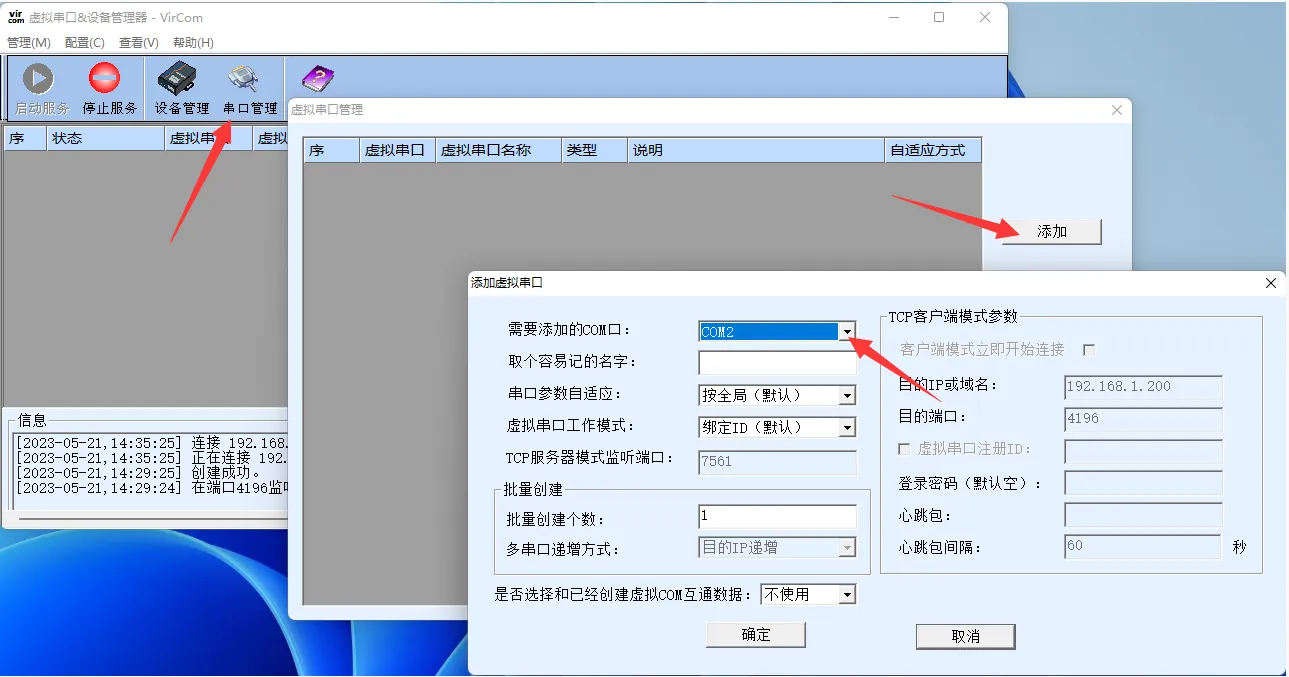Open the 串口参数自适应 dropdown
Screen dimensions: 1289x677
click(848, 395)
